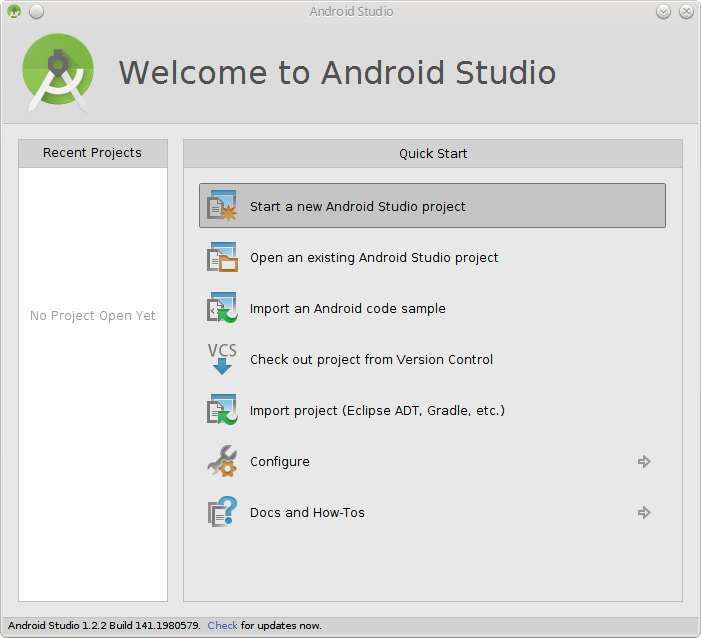701x638 pixels.
Task: Open an existing Android Studio project
Action: [x=374, y=258]
